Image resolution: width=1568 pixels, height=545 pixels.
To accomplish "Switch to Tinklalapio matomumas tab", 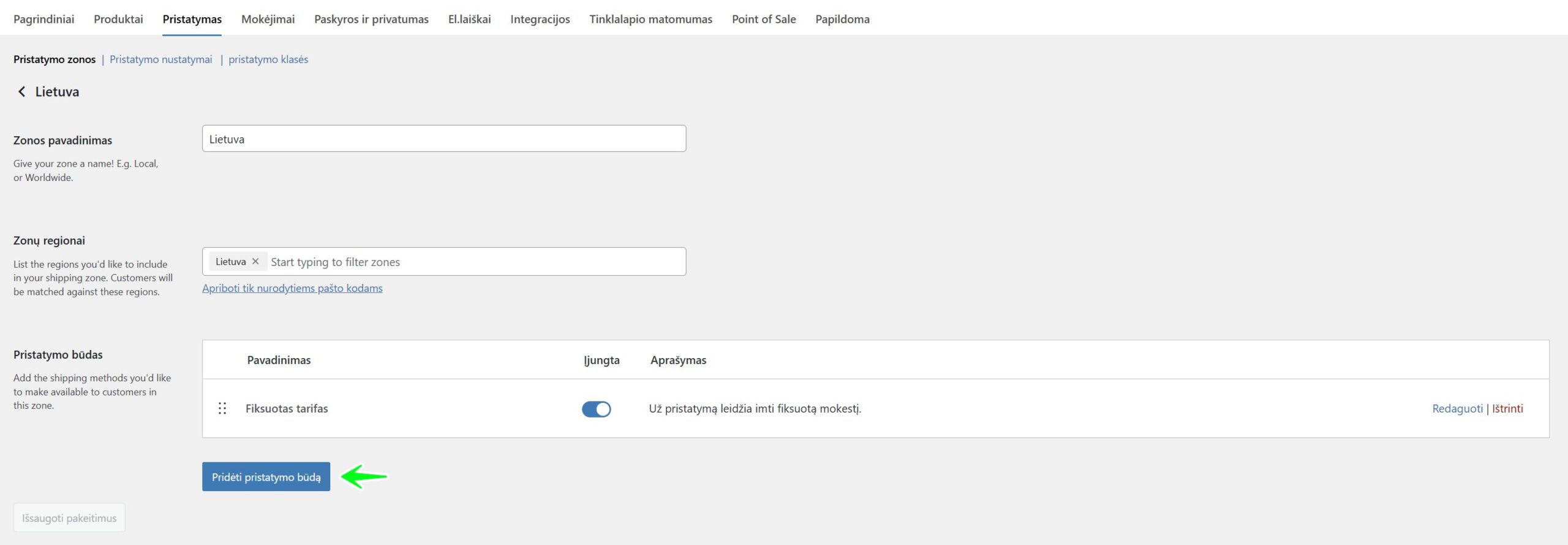I will pos(650,19).
